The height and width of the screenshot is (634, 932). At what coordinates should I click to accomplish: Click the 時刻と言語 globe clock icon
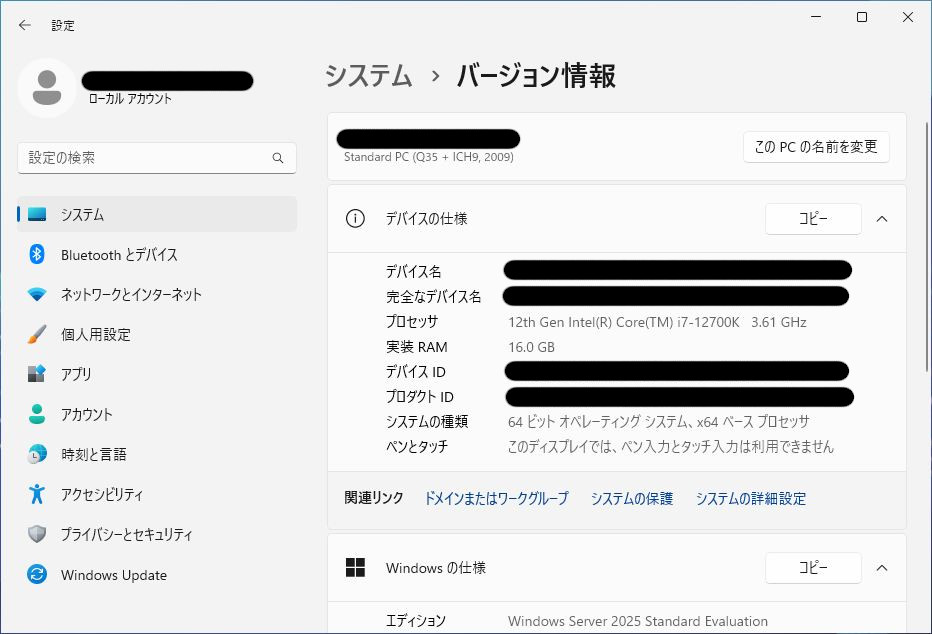(37, 454)
